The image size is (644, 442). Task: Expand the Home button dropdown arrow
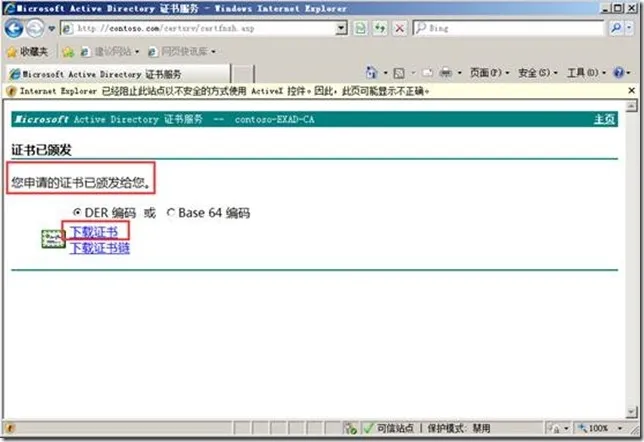pyautogui.click(x=385, y=73)
